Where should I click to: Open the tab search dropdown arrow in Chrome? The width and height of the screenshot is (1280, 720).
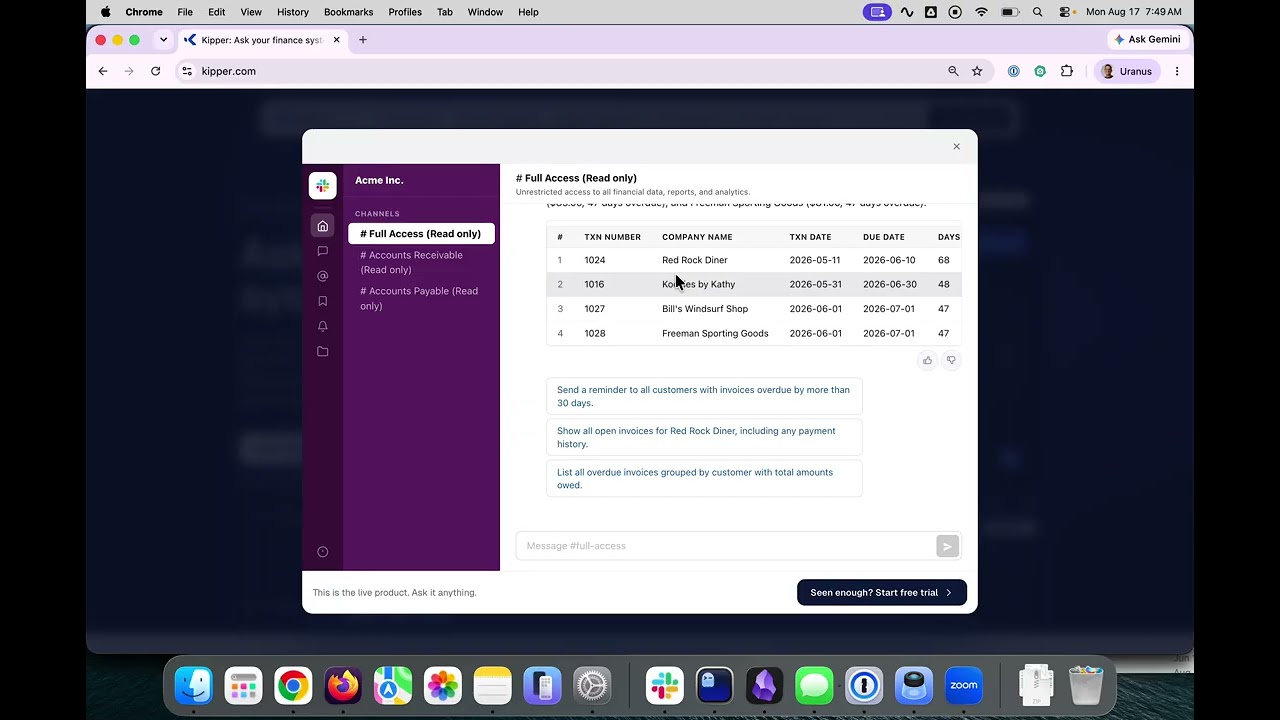click(163, 40)
